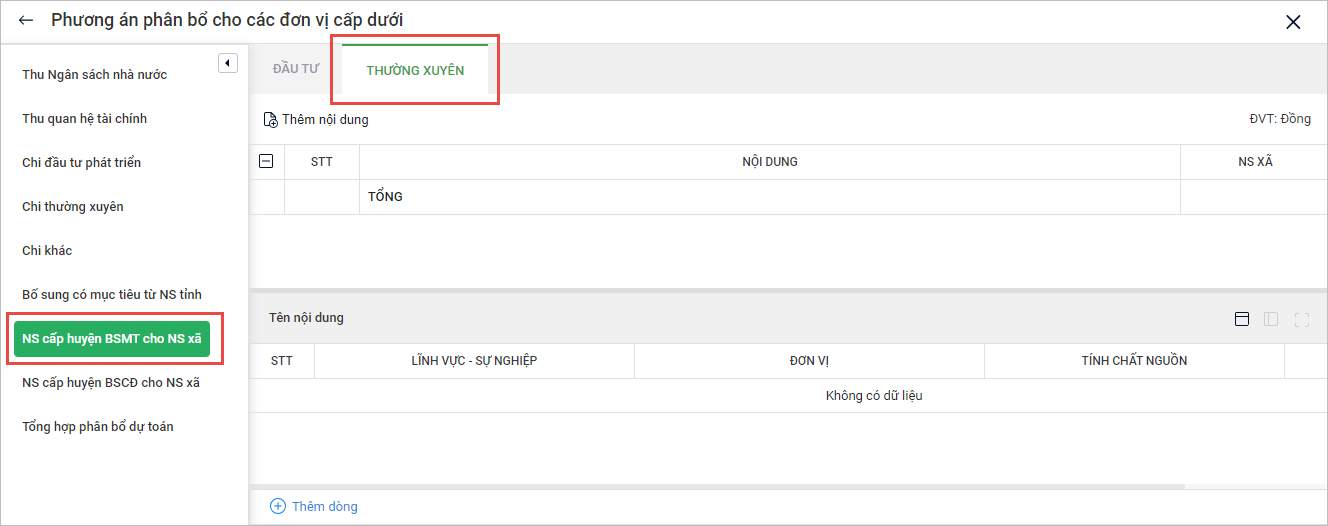The height and width of the screenshot is (526, 1328).
Task: Switch to vertical split layout view
Action: click(1271, 319)
